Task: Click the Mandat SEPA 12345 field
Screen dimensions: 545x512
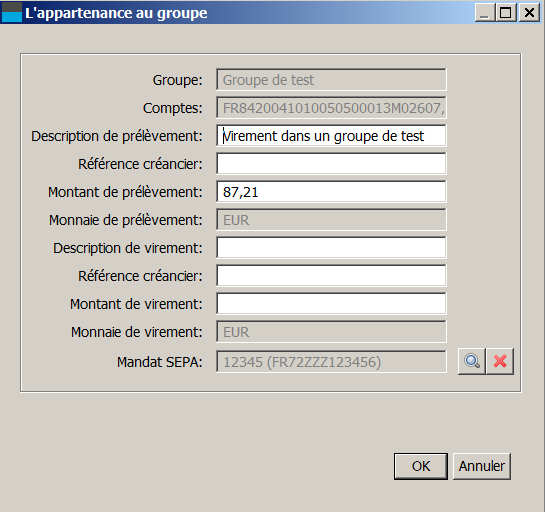Action: 331,361
